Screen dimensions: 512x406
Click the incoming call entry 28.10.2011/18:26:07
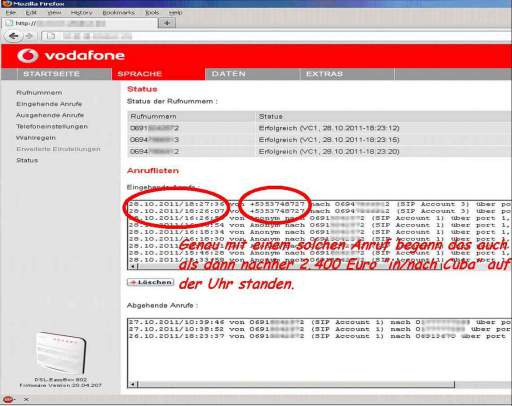coord(319,211)
